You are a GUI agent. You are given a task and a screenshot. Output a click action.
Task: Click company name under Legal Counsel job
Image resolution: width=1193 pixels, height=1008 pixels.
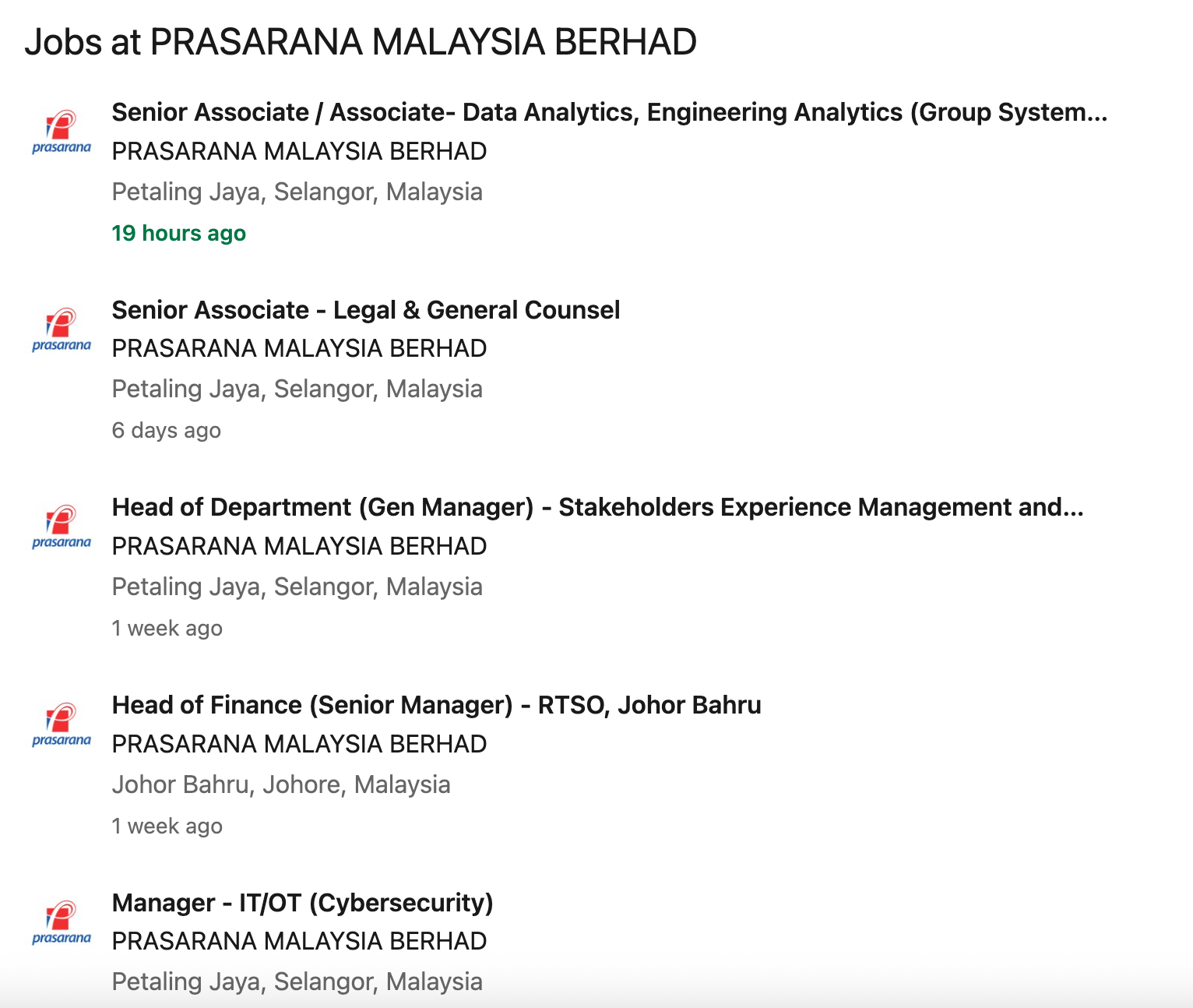[x=299, y=348]
